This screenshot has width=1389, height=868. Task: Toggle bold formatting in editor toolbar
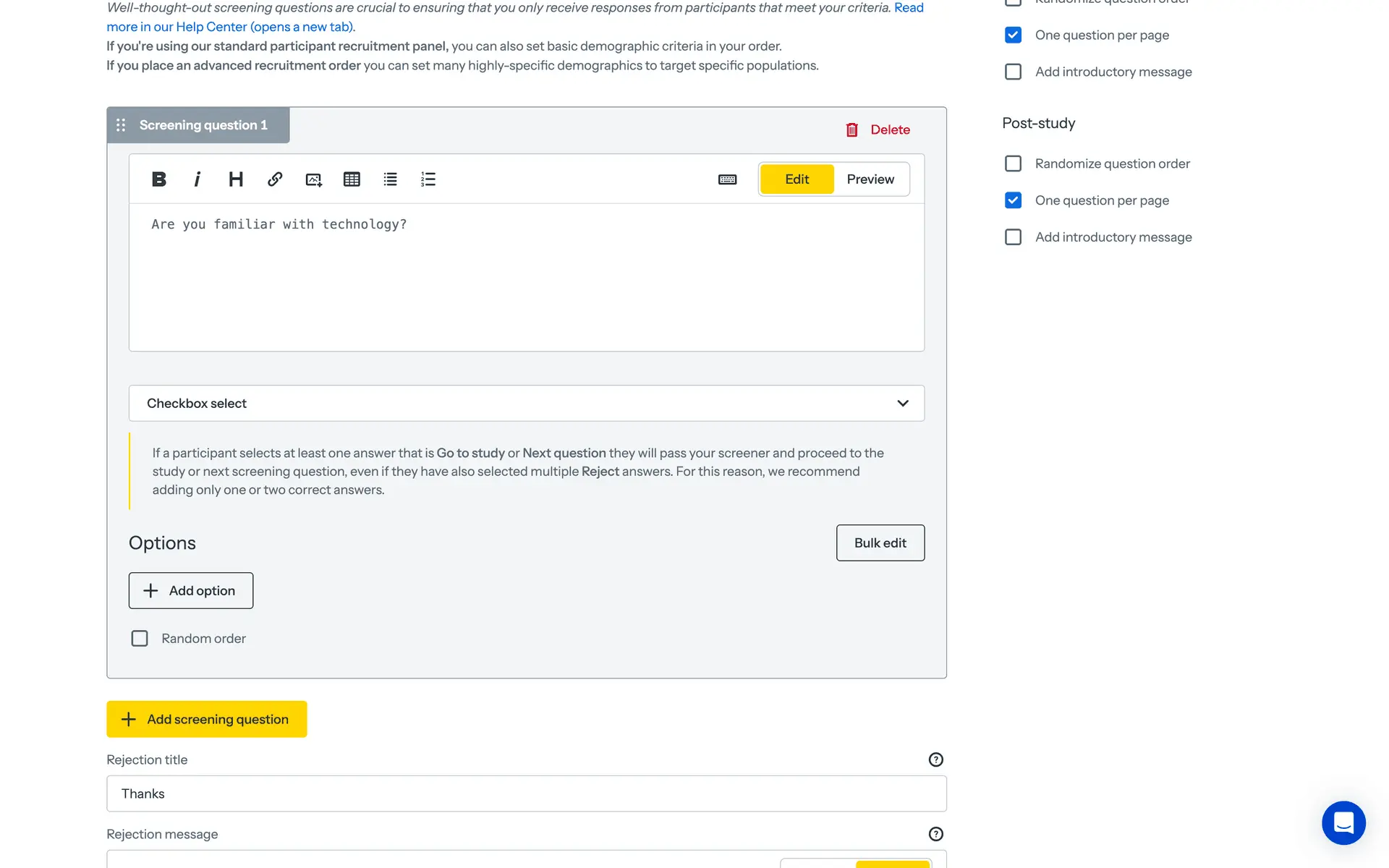click(159, 179)
